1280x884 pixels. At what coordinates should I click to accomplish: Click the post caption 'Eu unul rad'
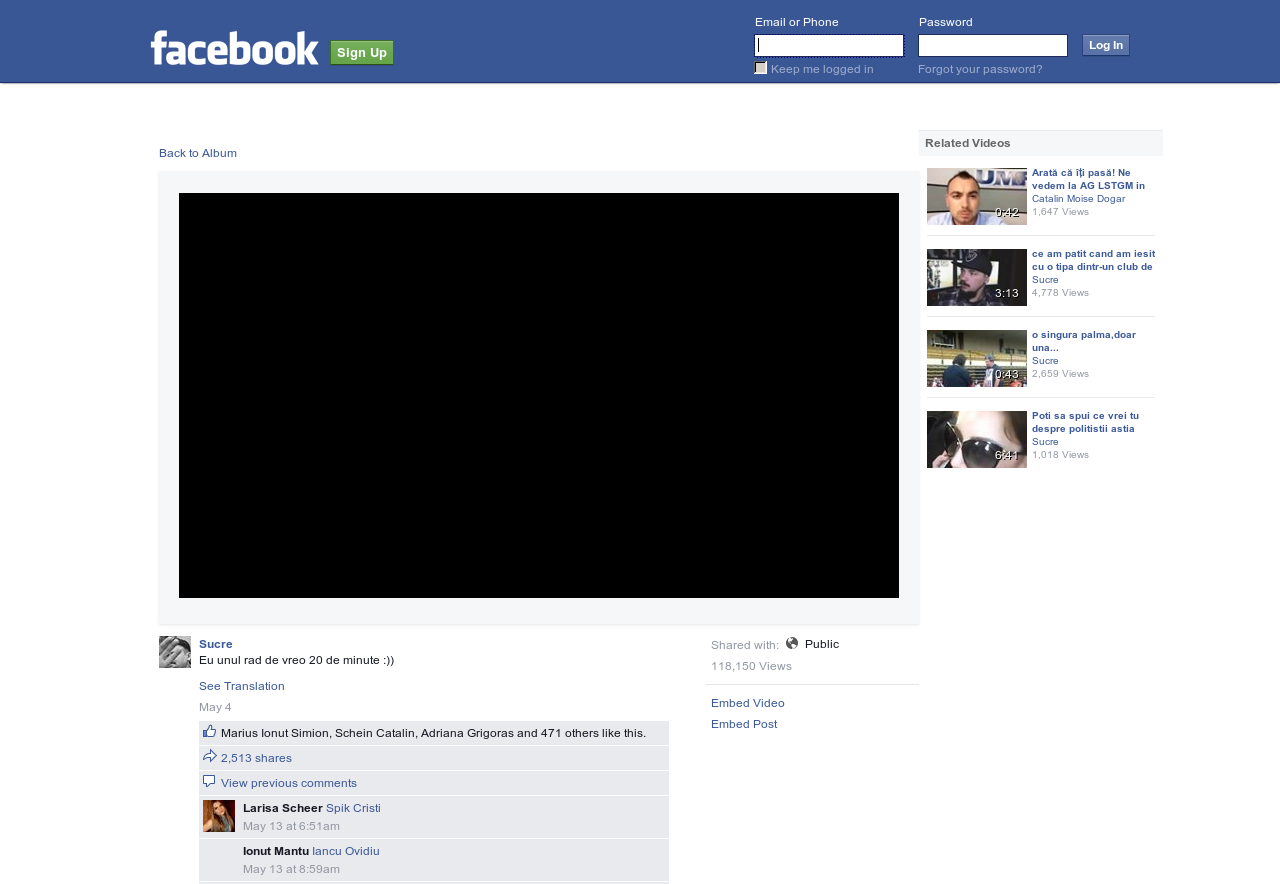pos(296,660)
